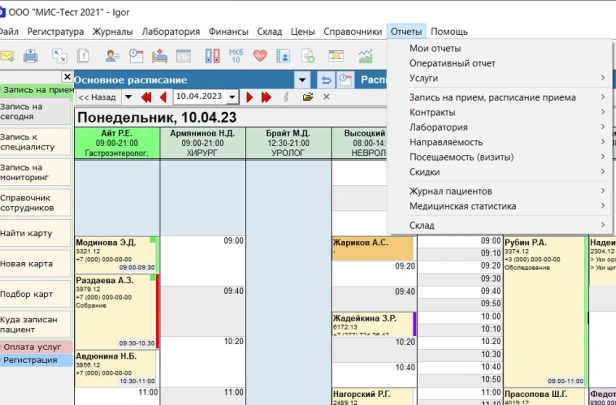This screenshot has height=405, width=616.
Task: Go to next day with single red right arrow
Action: point(251,97)
